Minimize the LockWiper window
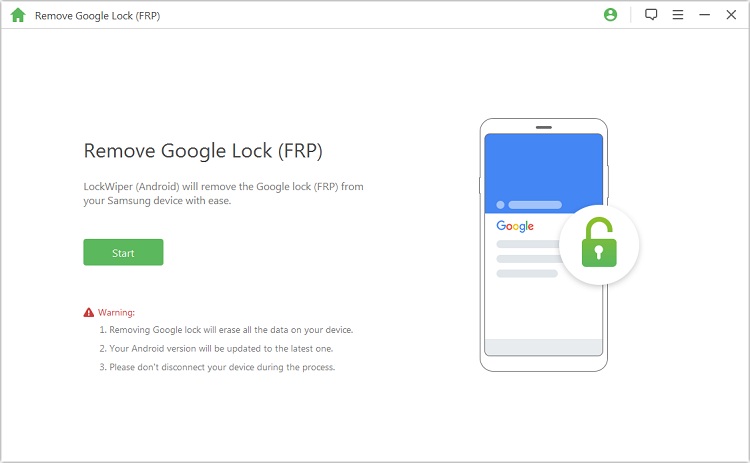The height and width of the screenshot is (463, 750). point(704,15)
